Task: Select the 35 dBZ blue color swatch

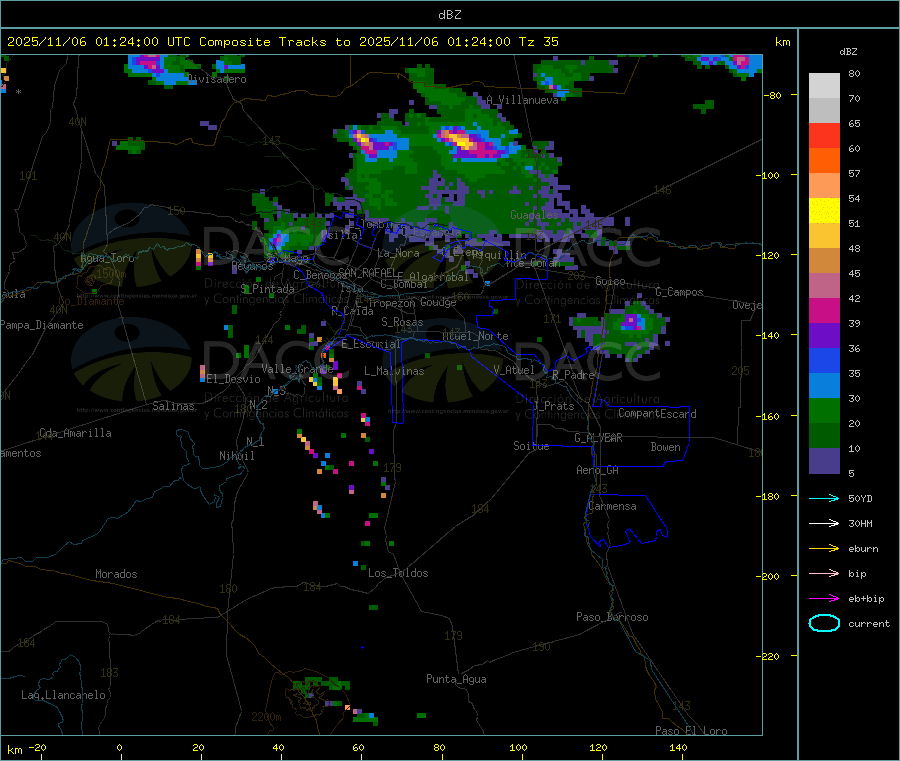Action: [x=824, y=360]
